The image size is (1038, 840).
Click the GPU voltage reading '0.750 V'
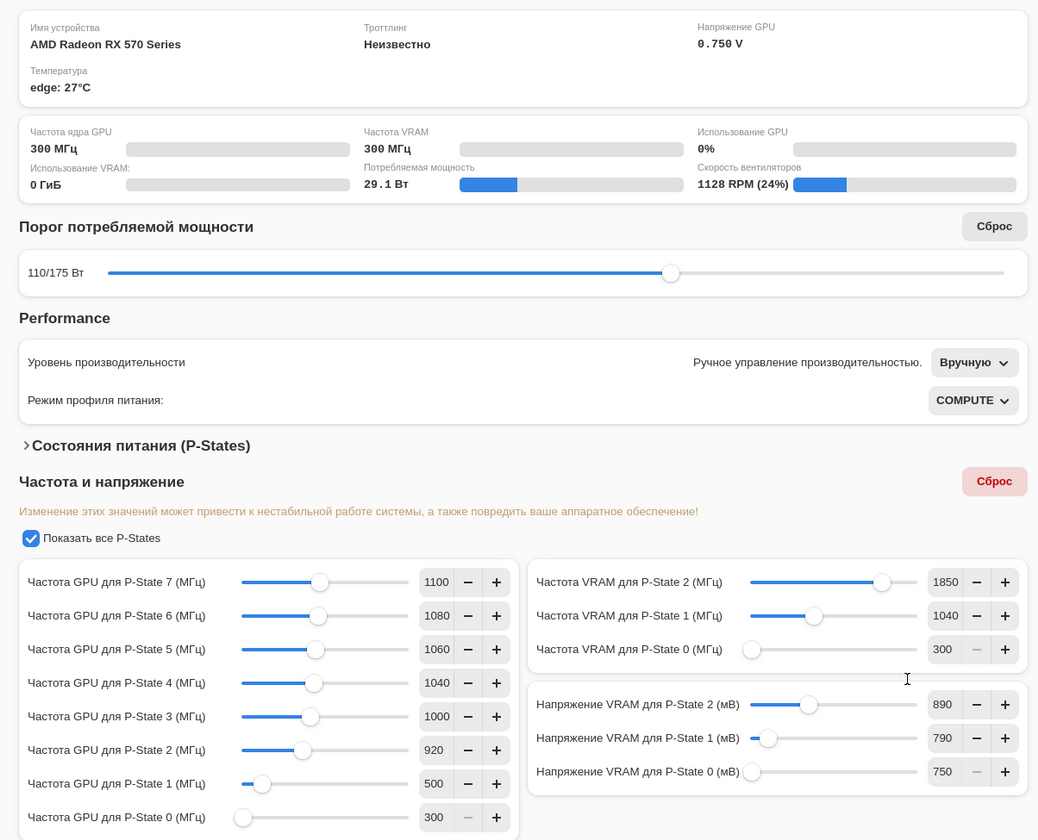coord(720,44)
